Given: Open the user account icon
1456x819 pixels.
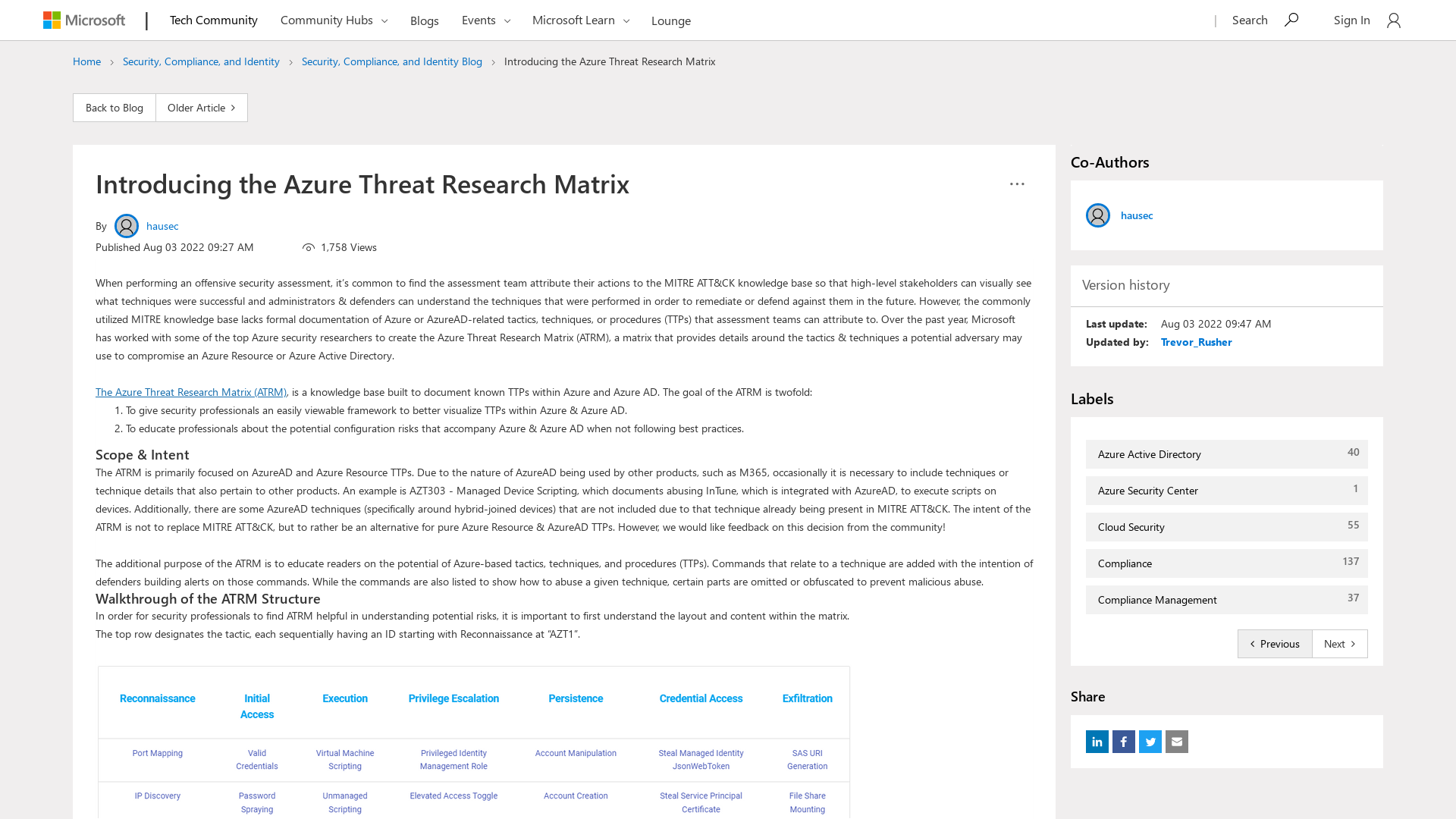Looking at the screenshot, I should coord(1394,20).
